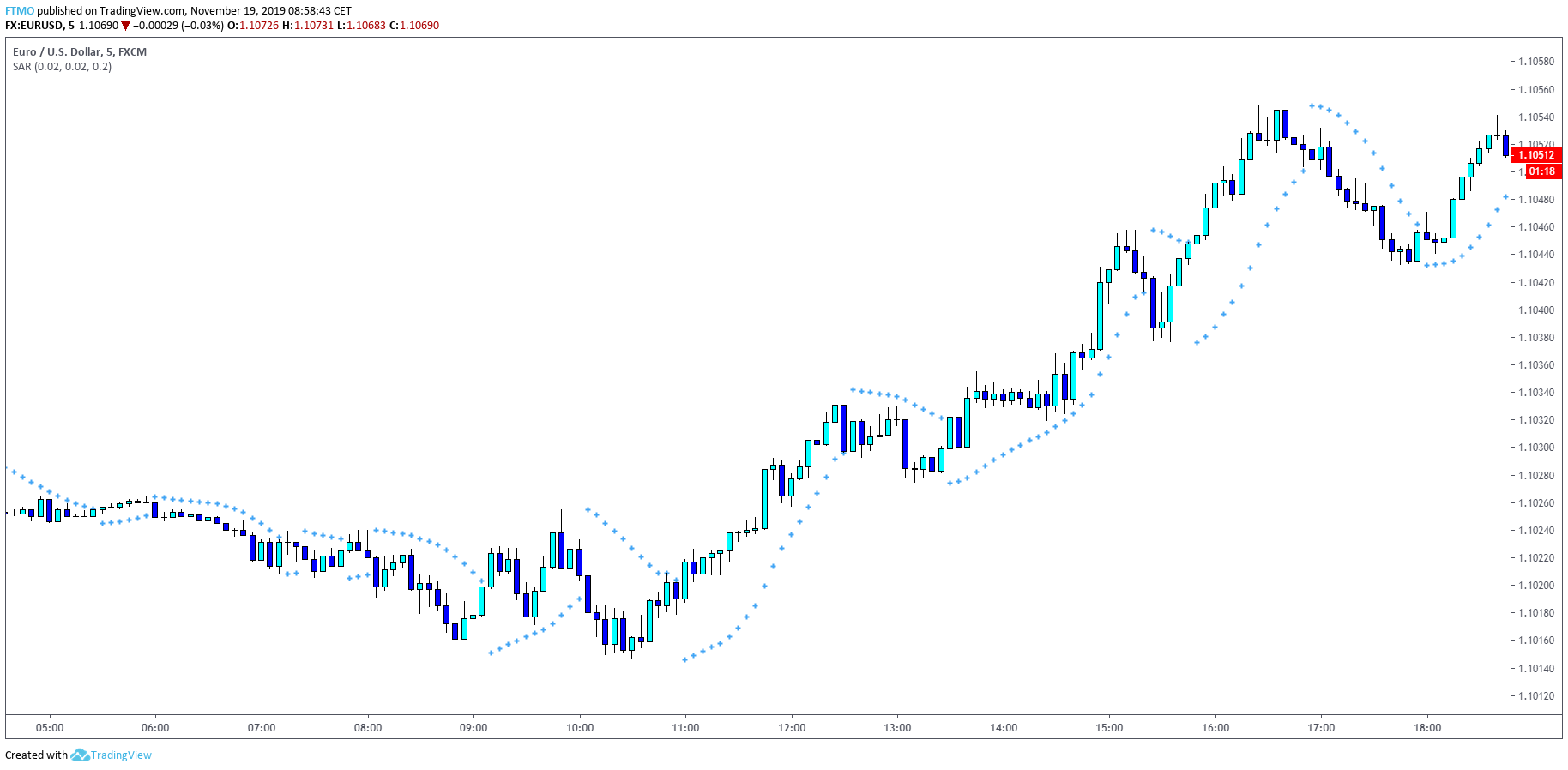Click the high value H:1.10731 in header

(x=307, y=25)
